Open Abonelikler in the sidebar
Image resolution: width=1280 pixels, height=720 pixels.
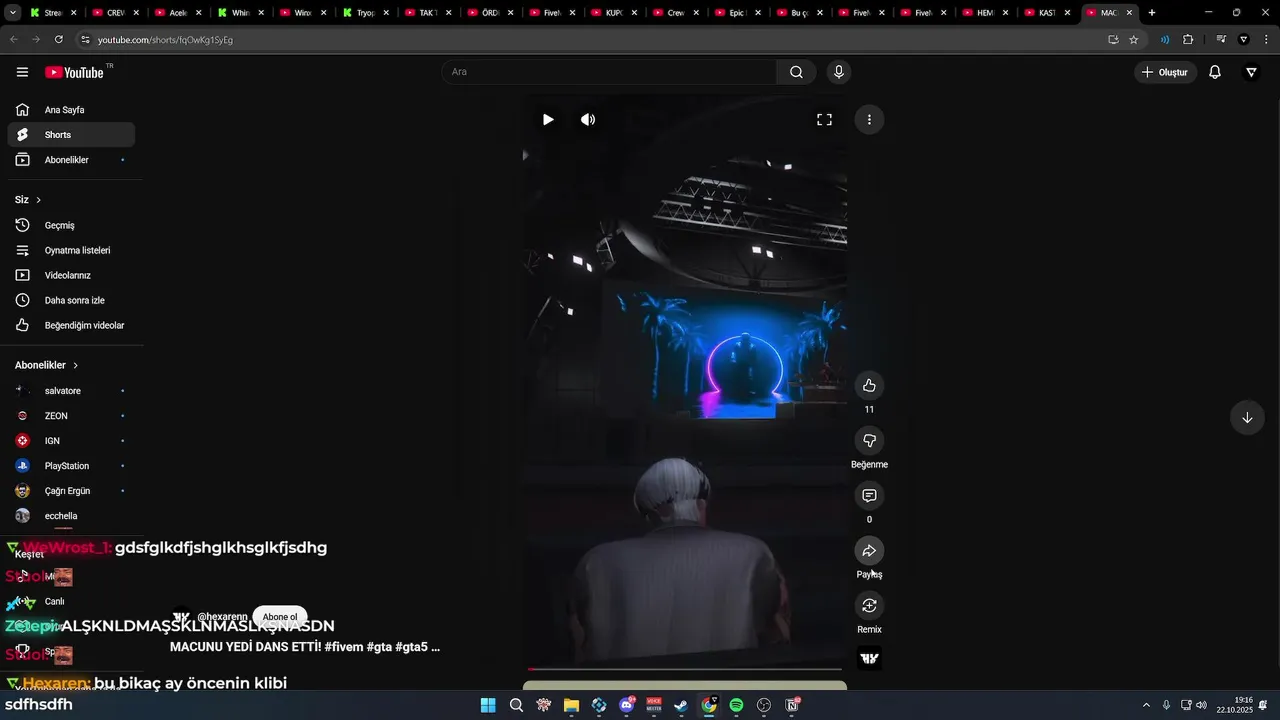coord(71,160)
